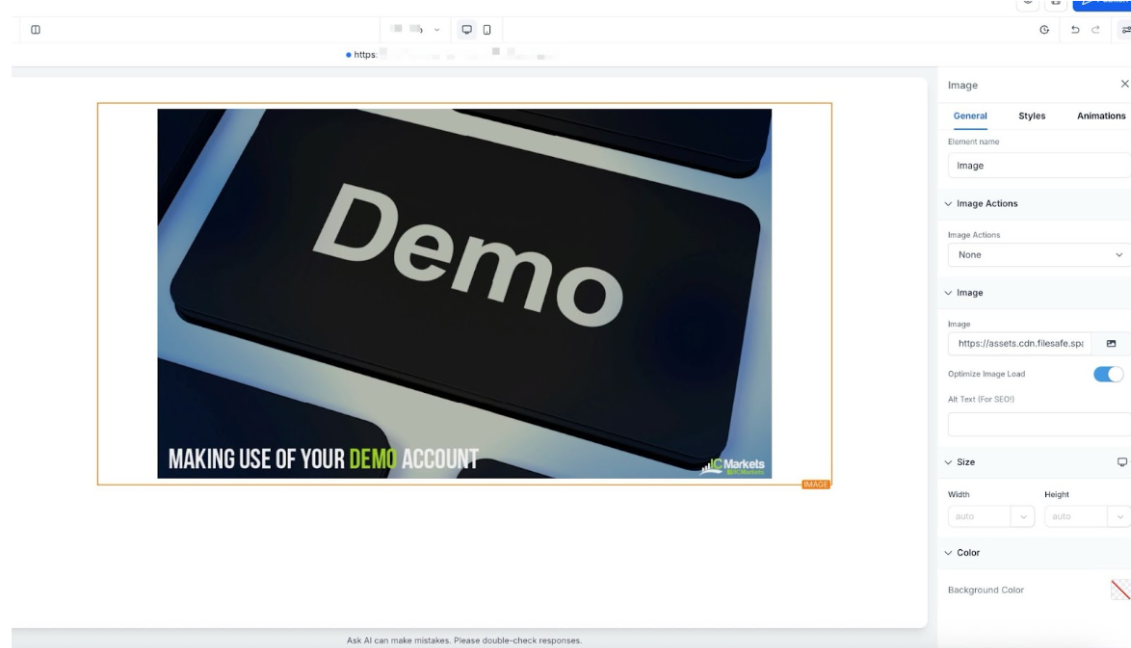Switch to desktop view preview
Screen dimensions: 1131x648
click(466, 30)
